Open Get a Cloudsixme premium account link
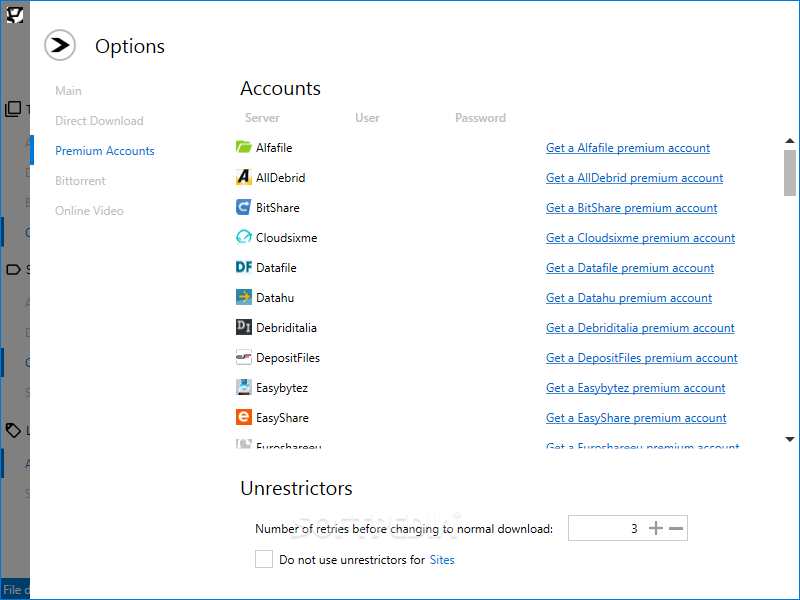800x600 pixels. click(640, 238)
